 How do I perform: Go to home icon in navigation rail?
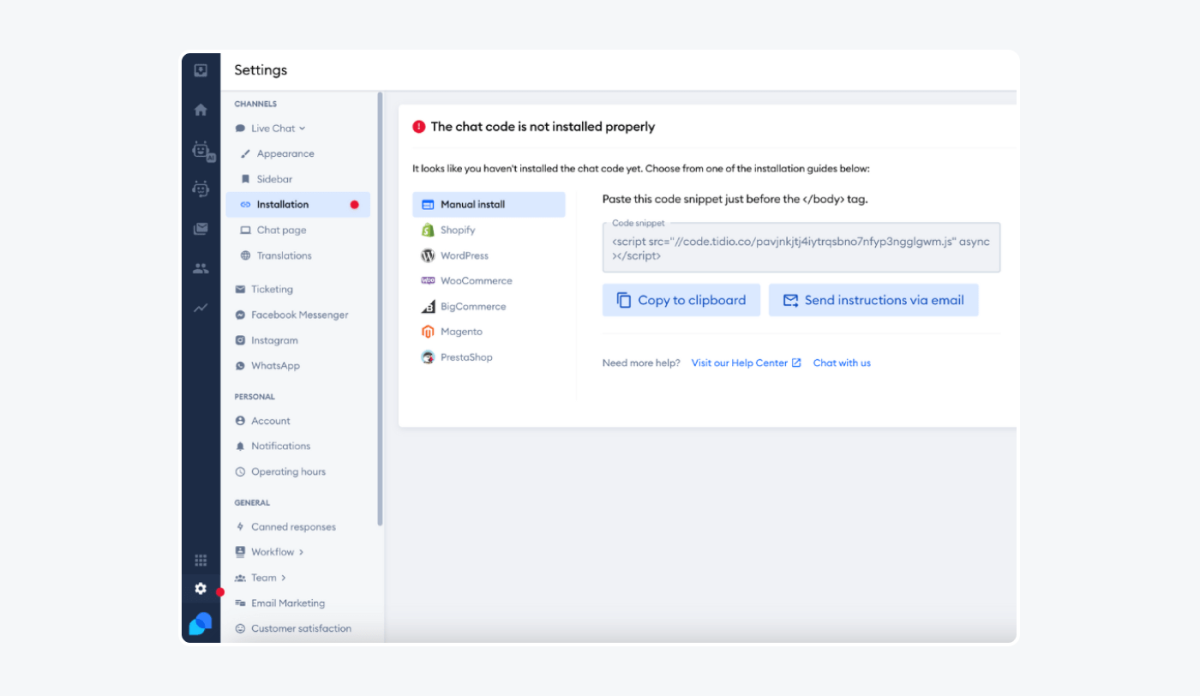(201, 110)
